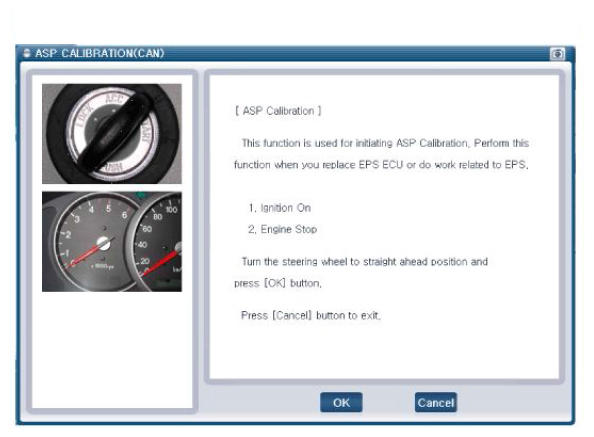
Task: Click the [ ASP Calibration ] heading
Action: (278, 111)
